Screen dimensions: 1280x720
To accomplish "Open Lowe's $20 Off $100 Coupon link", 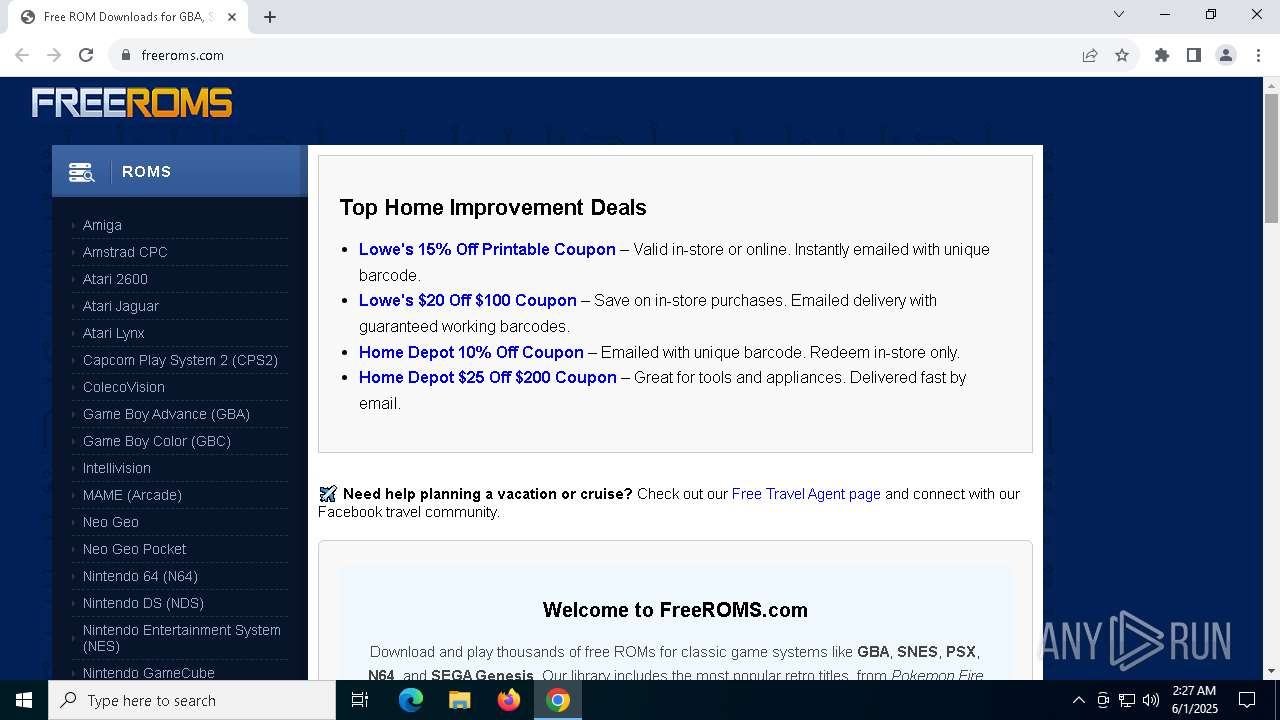I will point(468,300).
